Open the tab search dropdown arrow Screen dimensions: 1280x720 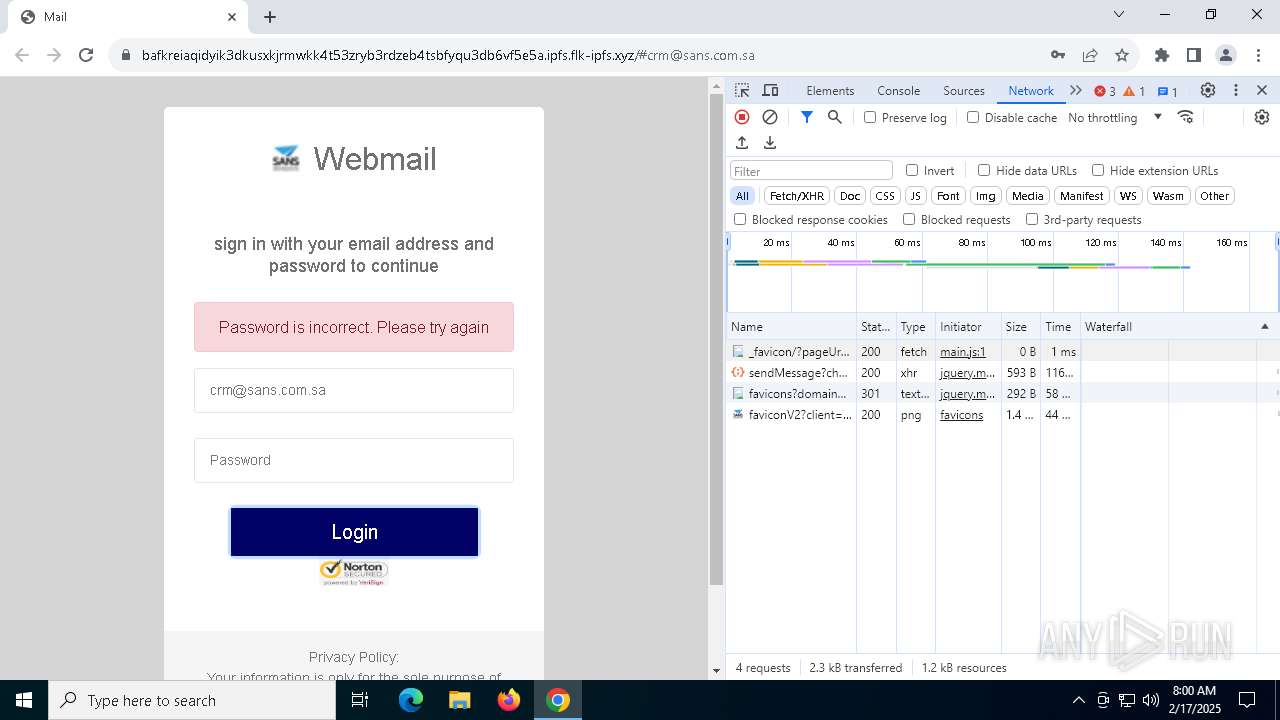click(1119, 15)
